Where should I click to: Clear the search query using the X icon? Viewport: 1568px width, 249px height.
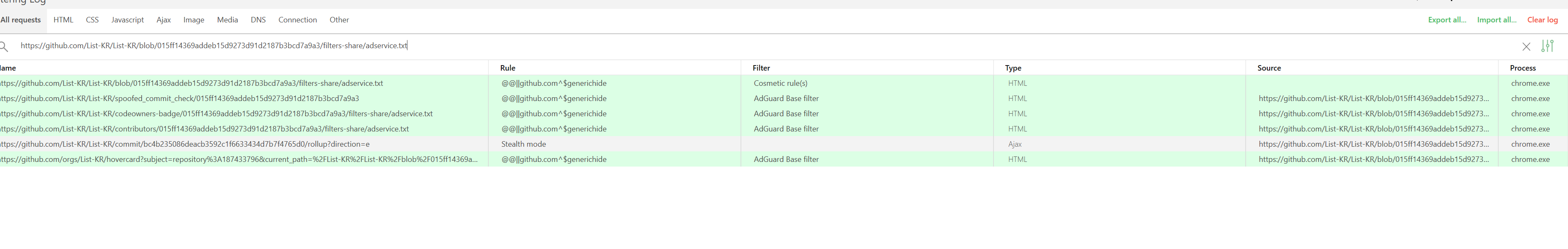pos(1527,46)
